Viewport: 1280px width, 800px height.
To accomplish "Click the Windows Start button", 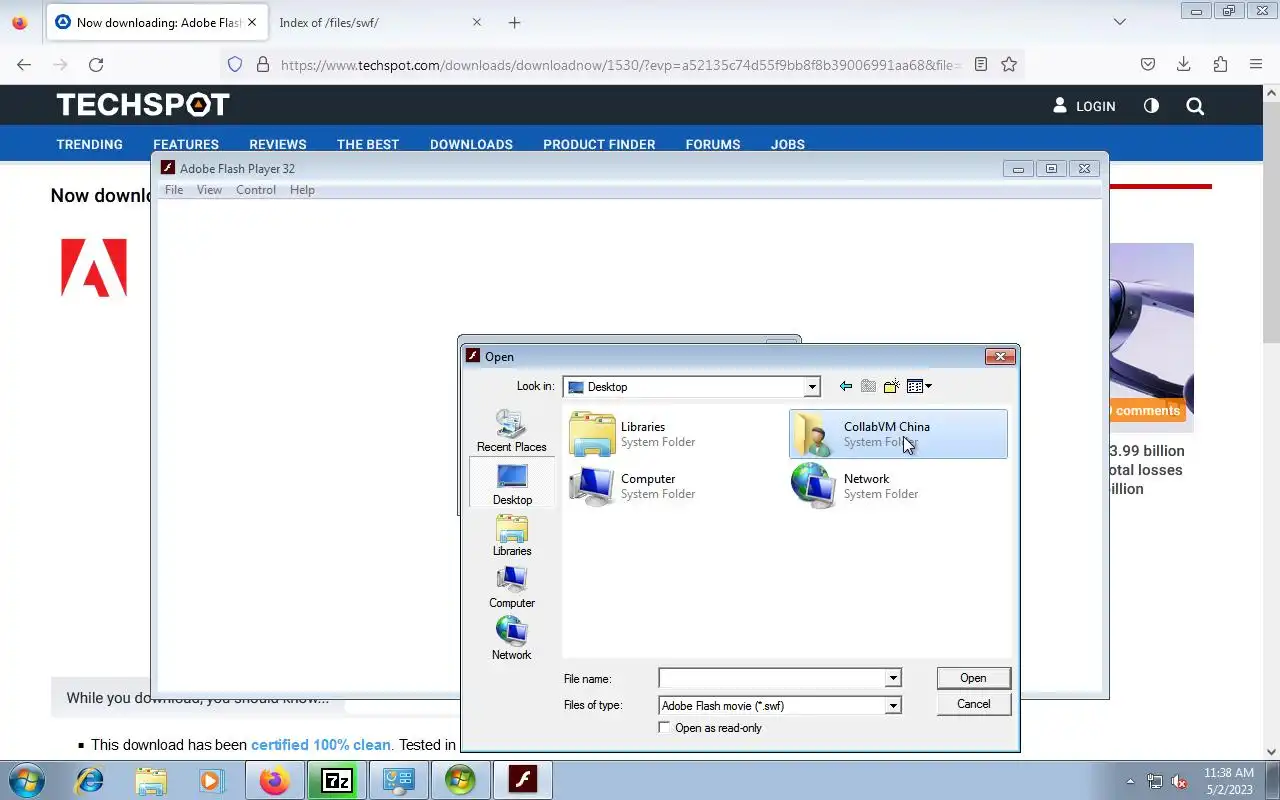I will (26, 780).
